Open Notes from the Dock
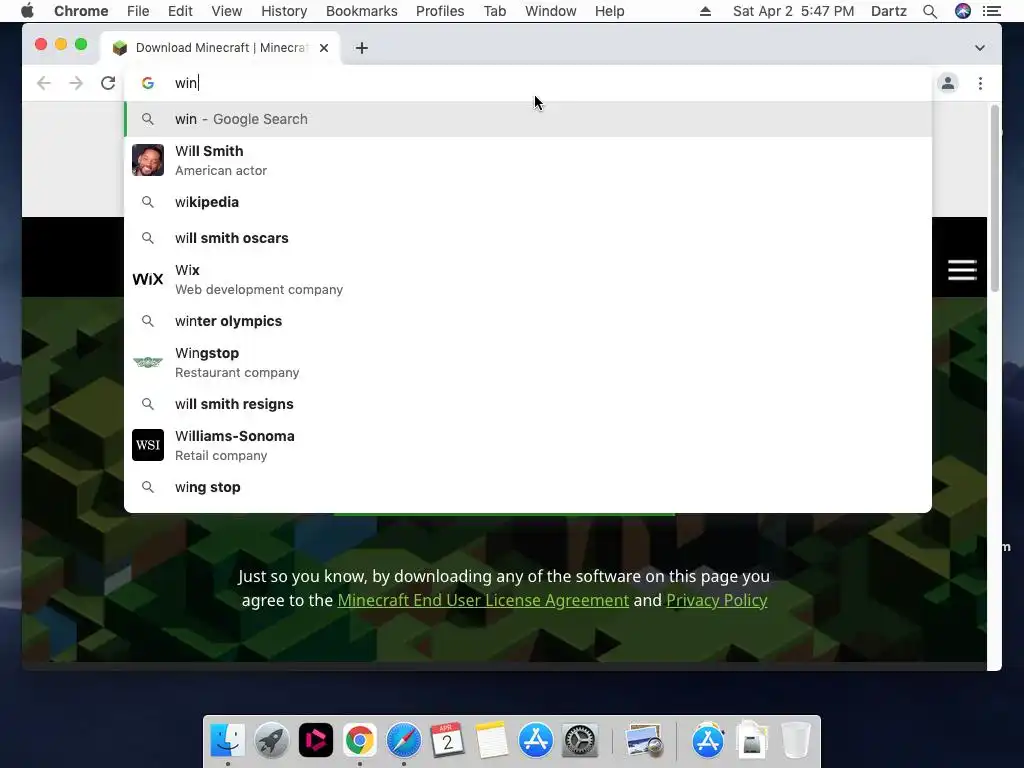Viewport: 1024px width, 768px height. [492, 741]
